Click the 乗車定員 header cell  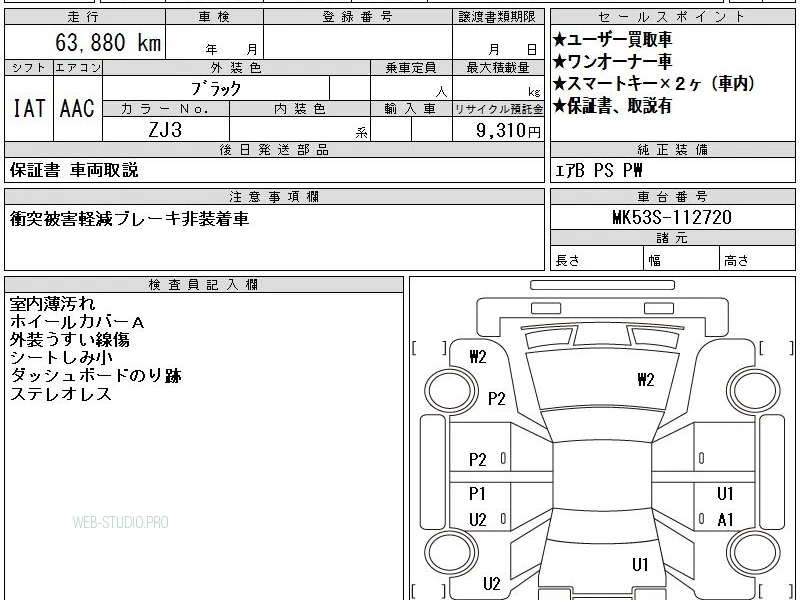[x=411, y=68]
